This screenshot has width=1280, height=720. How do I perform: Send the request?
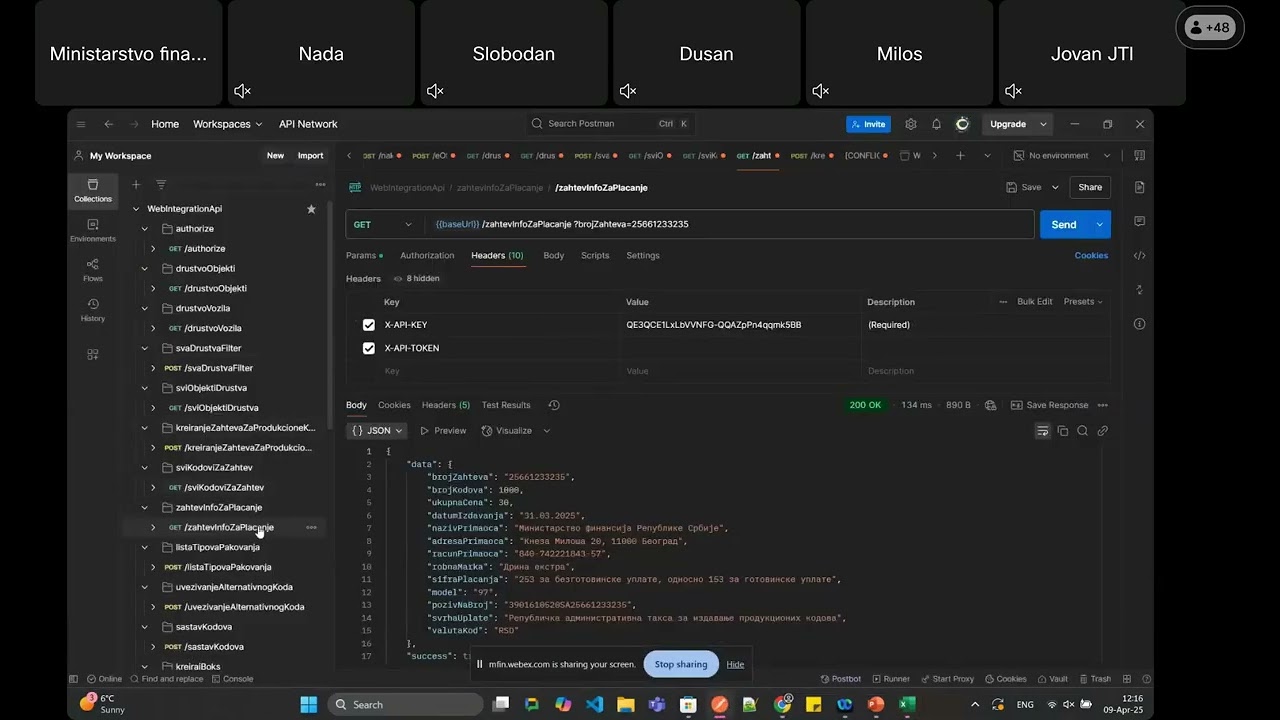1064,225
